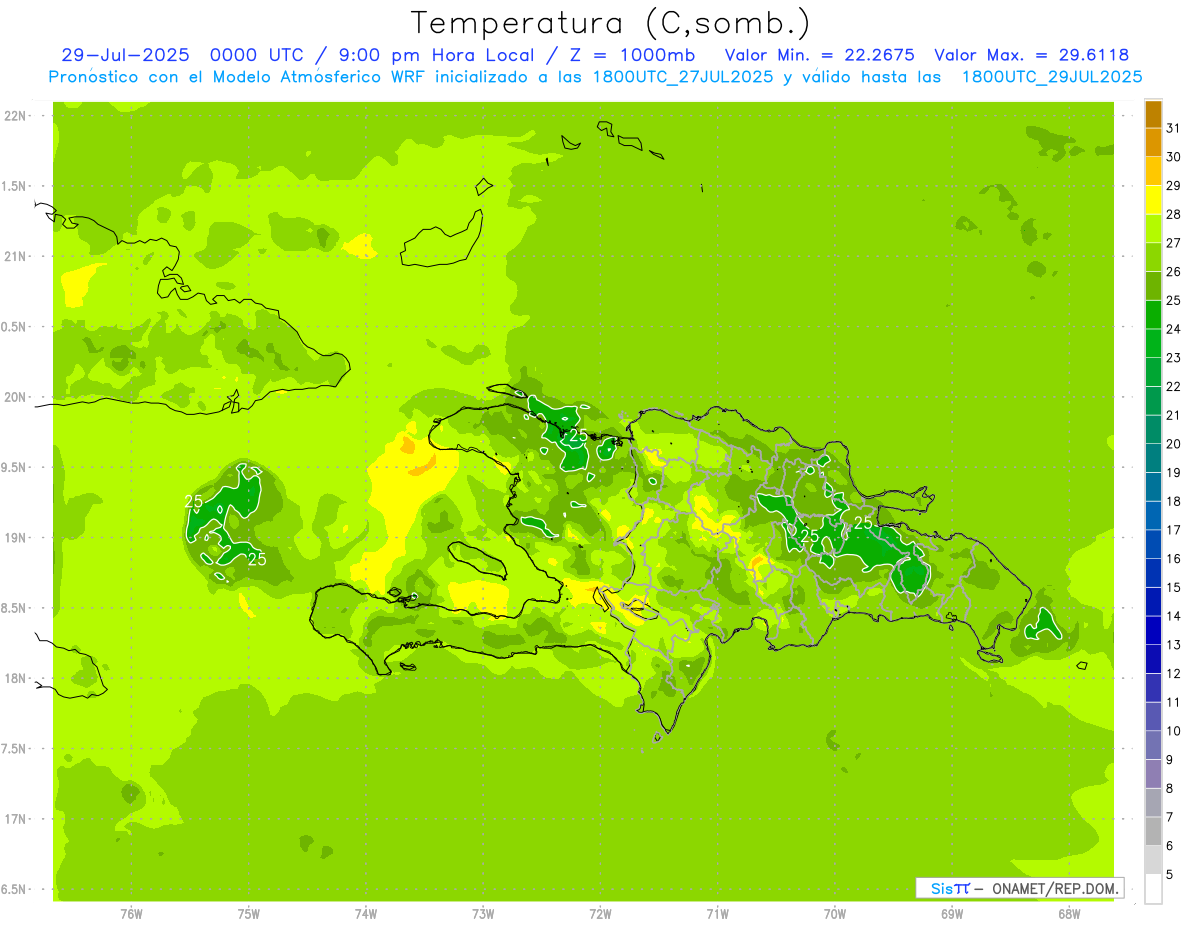Click the '20N' latitude axis label

click(x=16, y=397)
